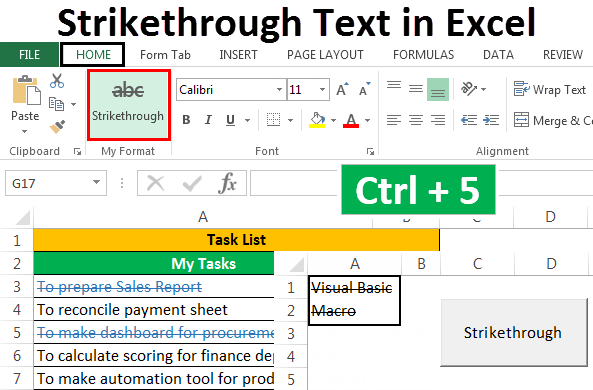This screenshot has height=390, width=593.
Task: Open Font dialog launcher
Action: click(x=370, y=152)
